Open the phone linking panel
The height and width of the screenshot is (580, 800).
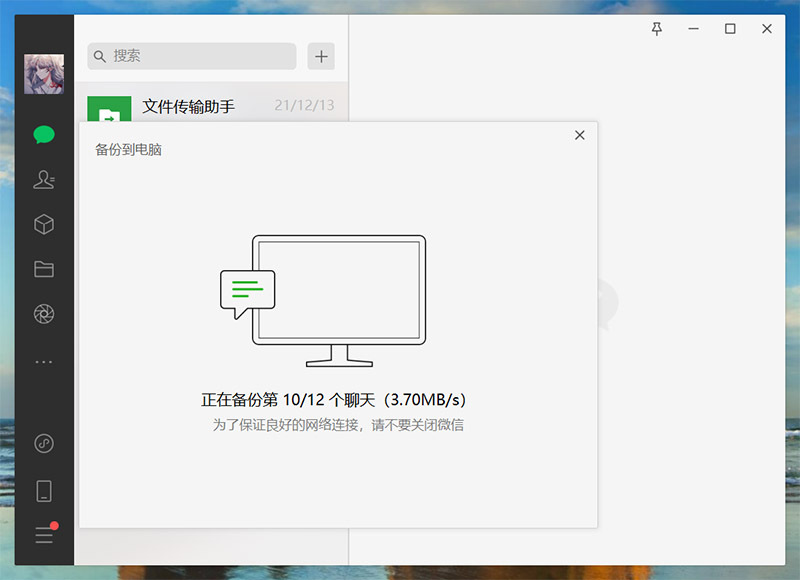click(42, 490)
